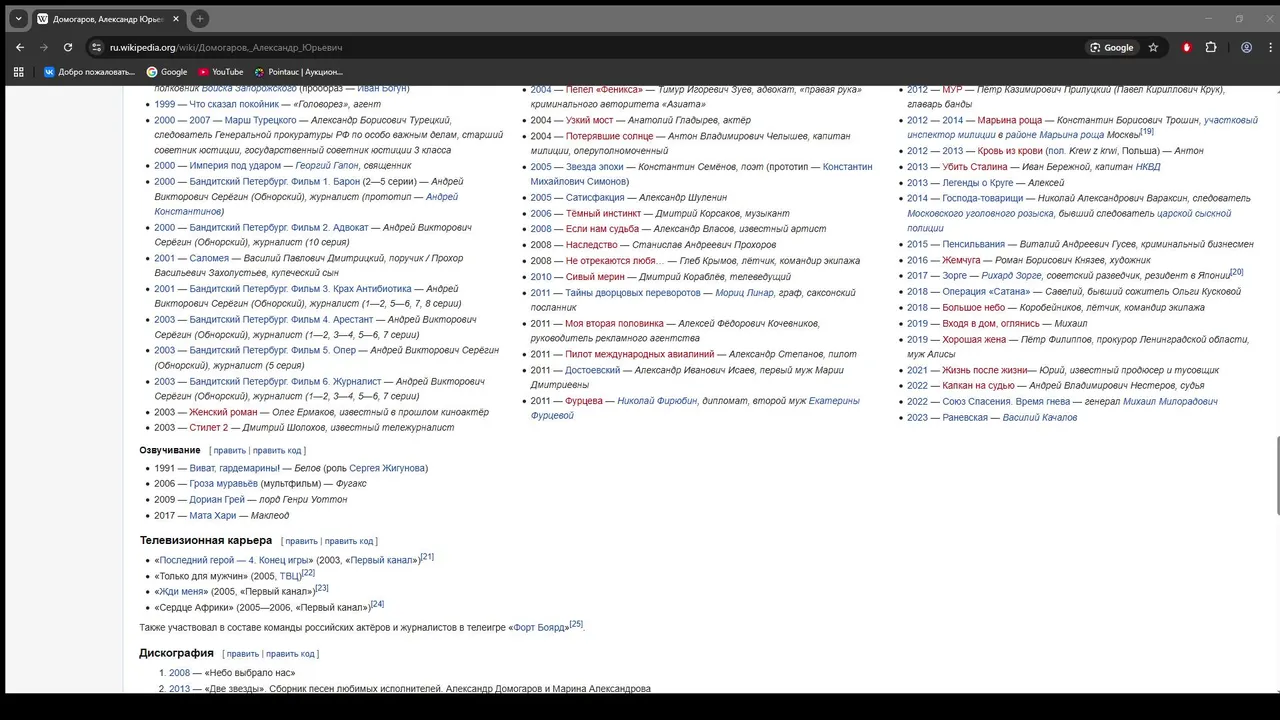This screenshot has height=720, width=1280.
Task: Open Последний герой — 4. Конец игры link
Action: tap(236, 560)
